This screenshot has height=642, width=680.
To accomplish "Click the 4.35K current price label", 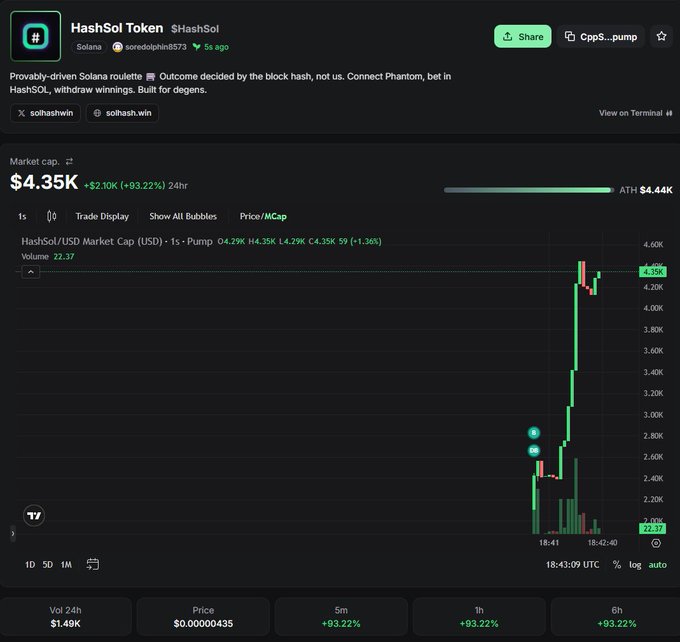I will point(653,272).
